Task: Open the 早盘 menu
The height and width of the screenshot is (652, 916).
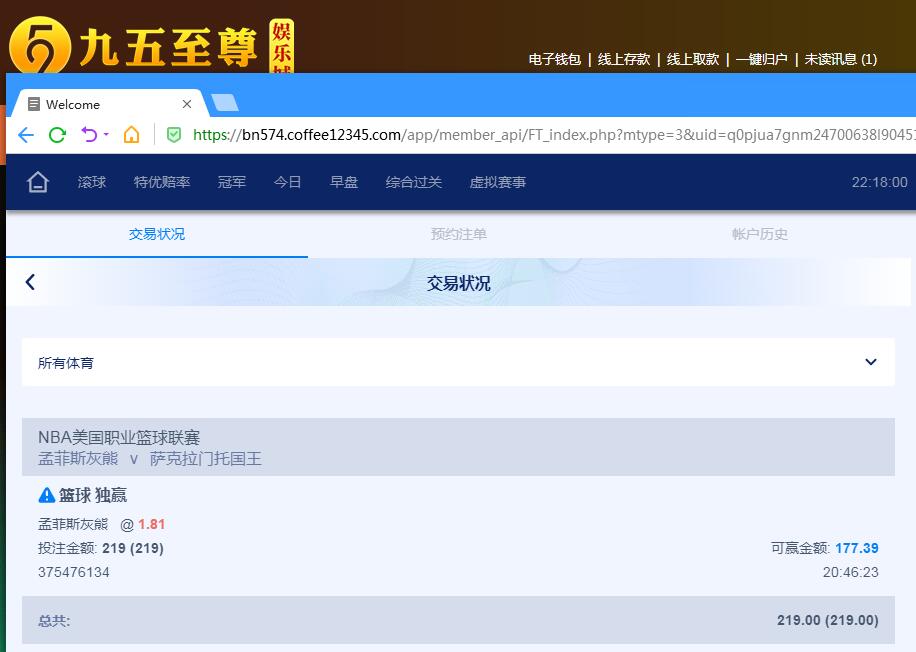Action: [x=344, y=182]
